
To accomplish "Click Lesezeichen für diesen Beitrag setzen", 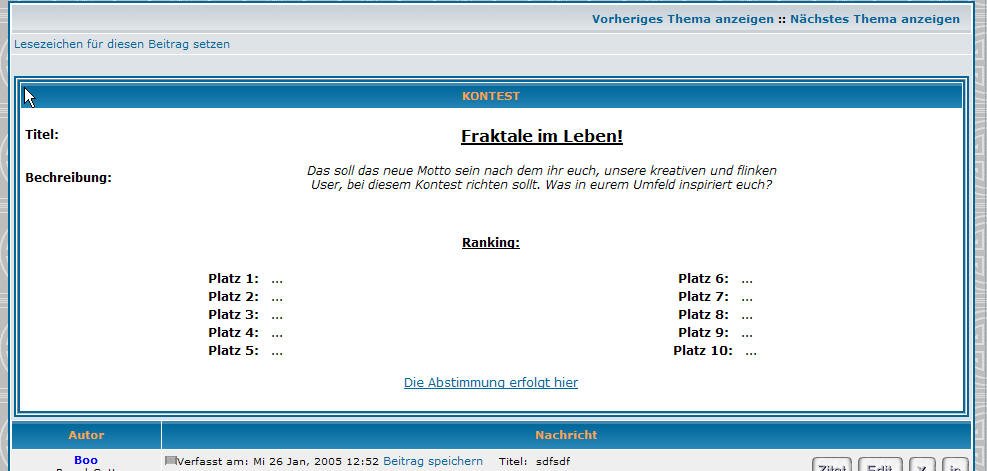I will [x=122, y=44].
